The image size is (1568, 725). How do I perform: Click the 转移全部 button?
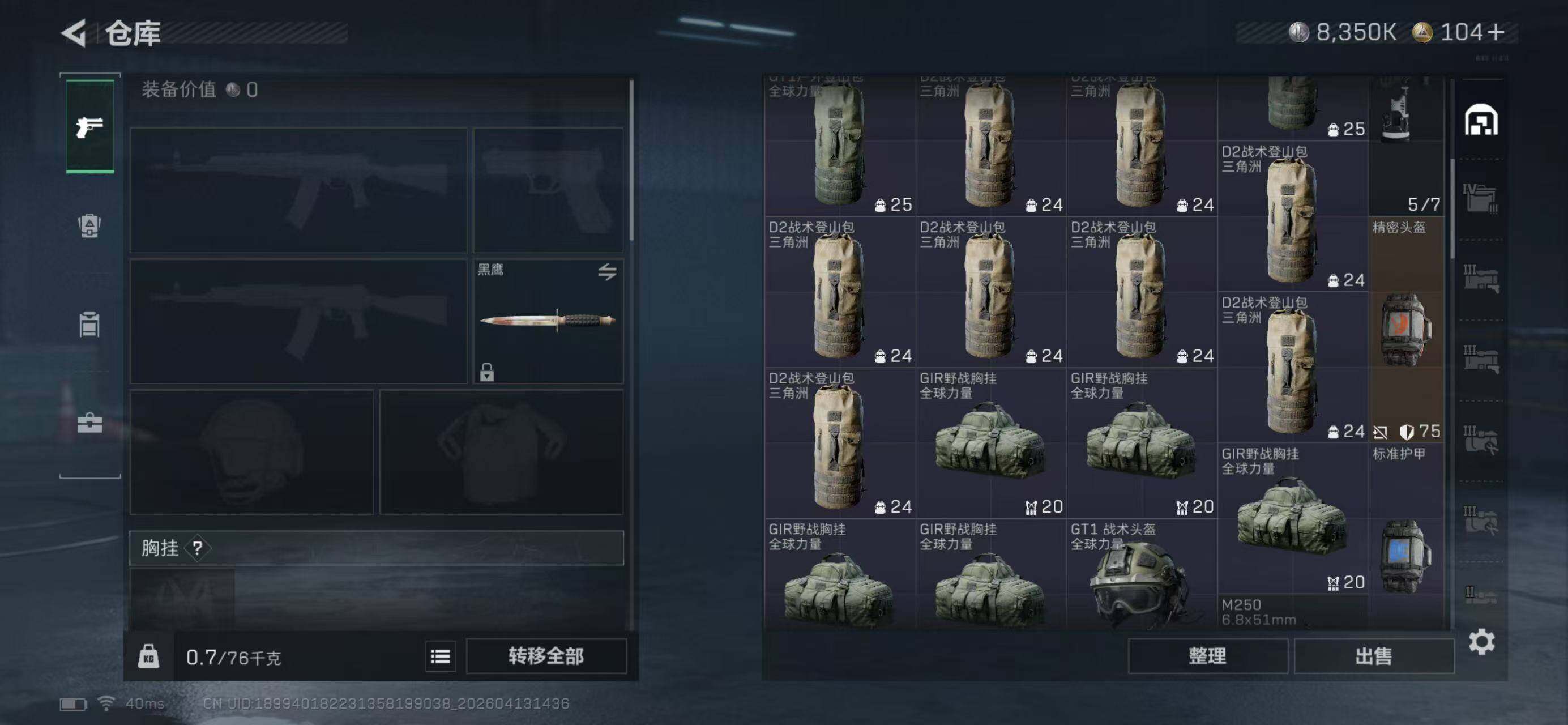click(x=546, y=656)
